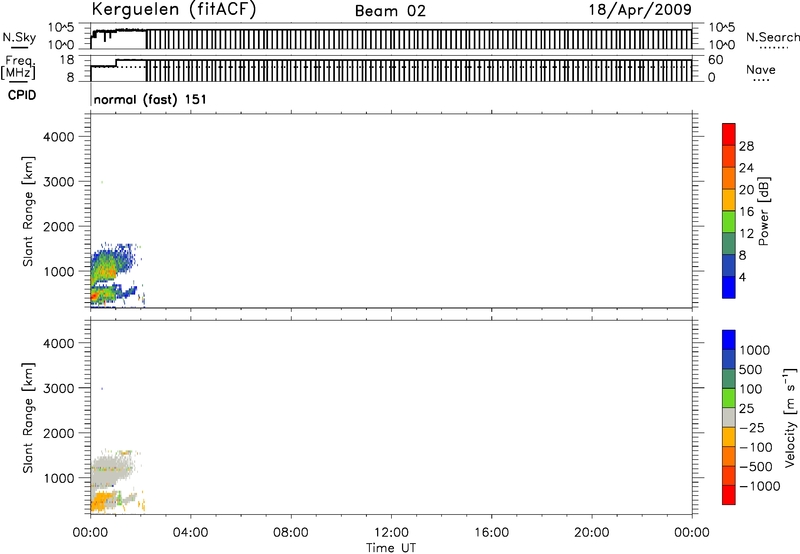Click the date '18/Apr/2009'

[640, 10]
